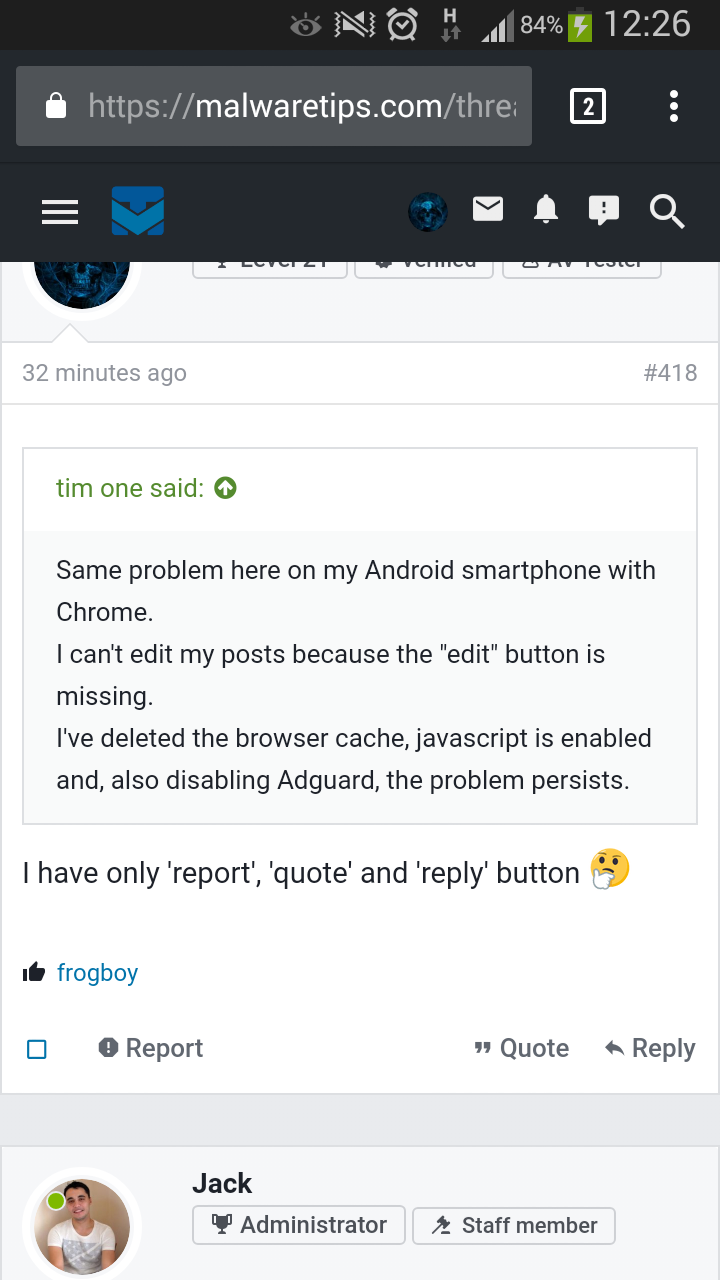Open the browser tab switcher showing 2
The height and width of the screenshot is (1280, 720).
pyautogui.click(x=588, y=106)
